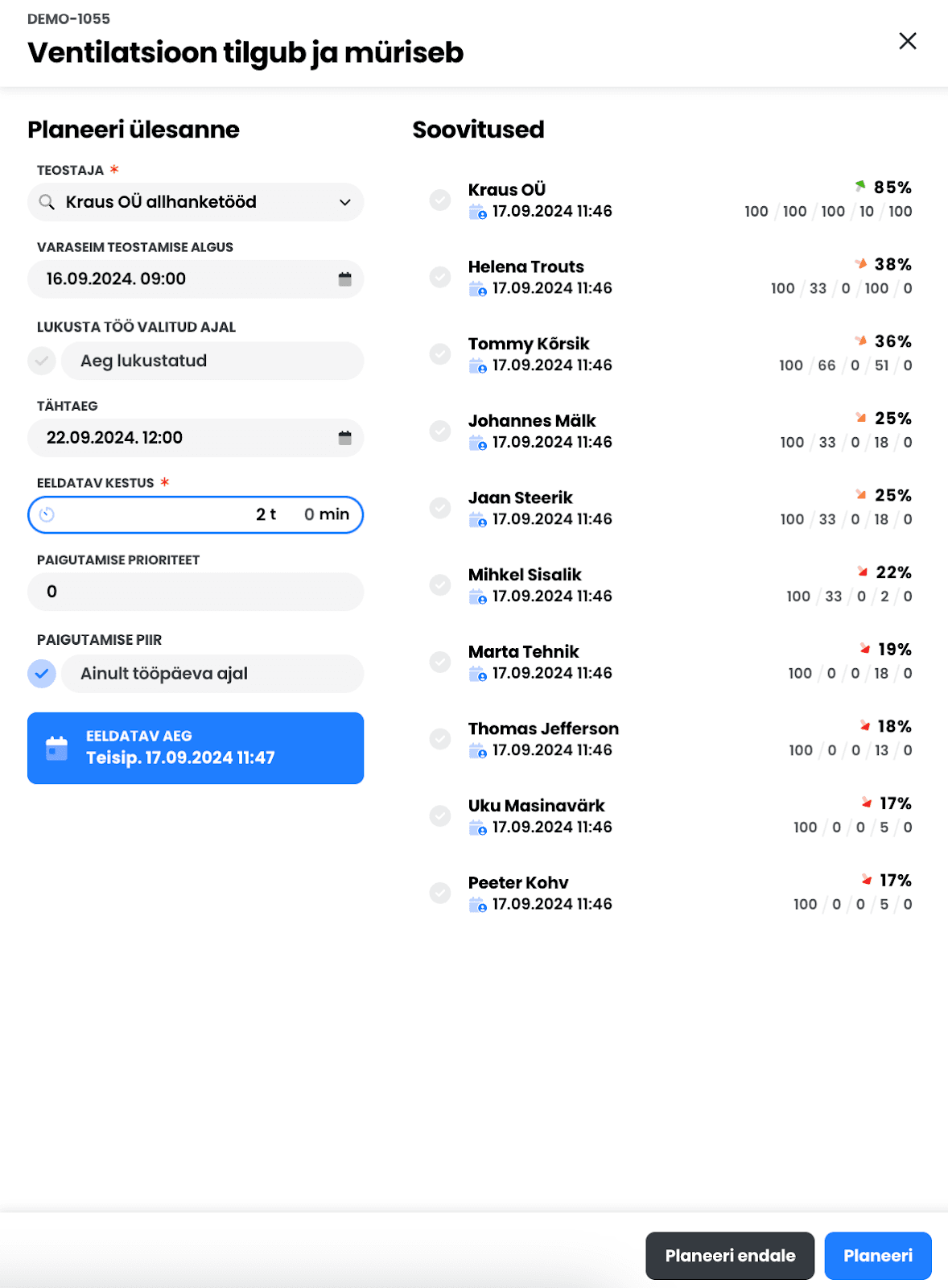Screen dimensions: 948x1288
Task: Click the Paigutamise prioriteet input field
Action: [196, 592]
